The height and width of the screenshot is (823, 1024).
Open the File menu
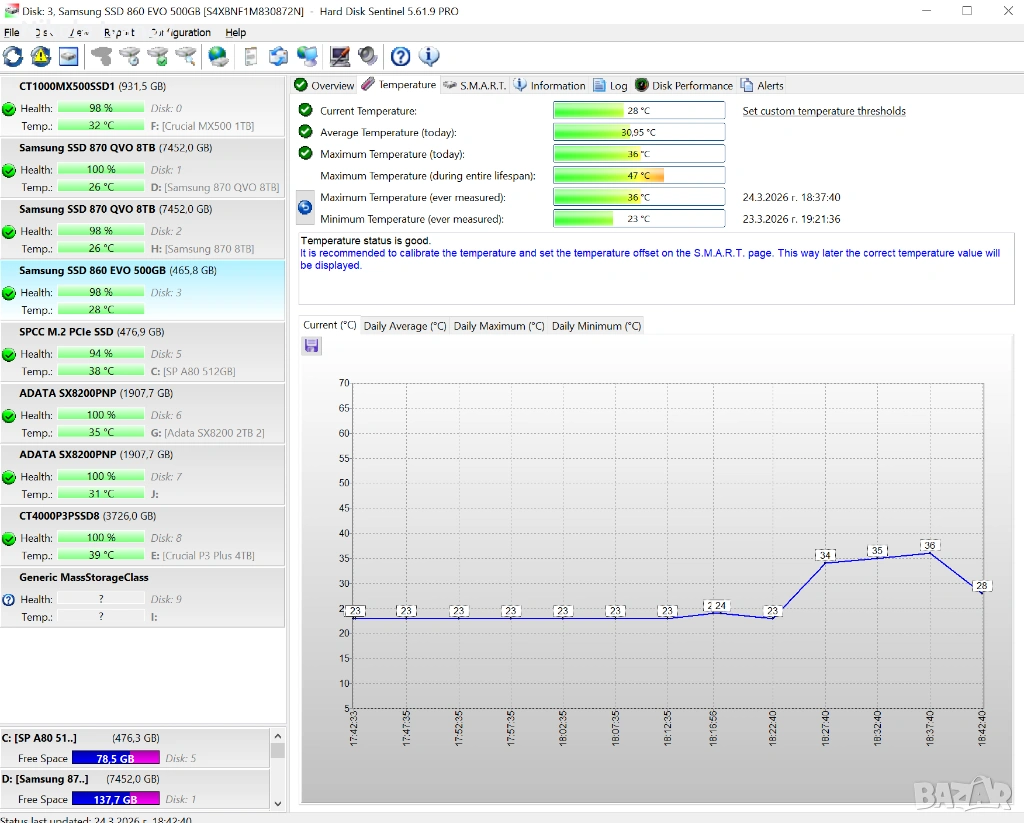pos(12,32)
